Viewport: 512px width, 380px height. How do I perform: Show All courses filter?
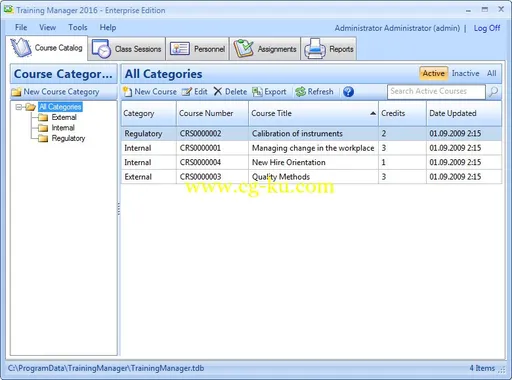492,73
